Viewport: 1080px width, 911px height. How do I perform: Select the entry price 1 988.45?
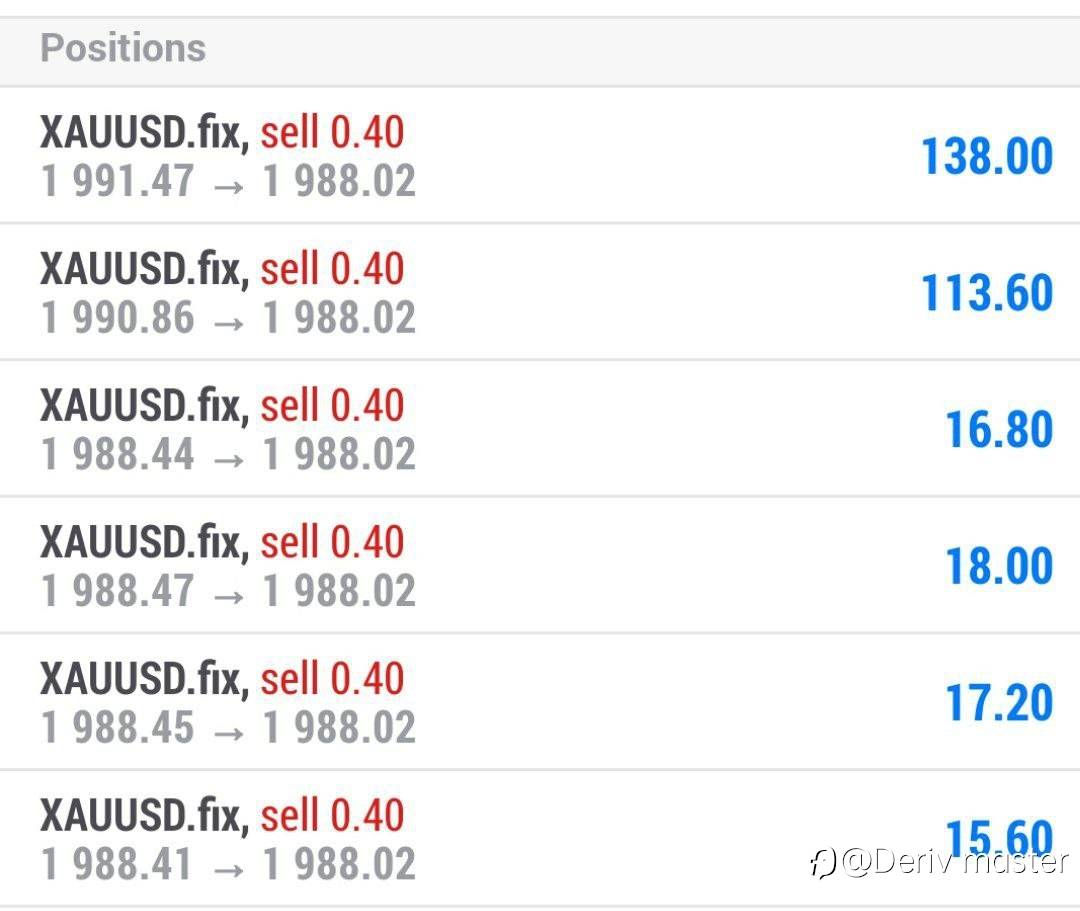(x=118, y=727)
